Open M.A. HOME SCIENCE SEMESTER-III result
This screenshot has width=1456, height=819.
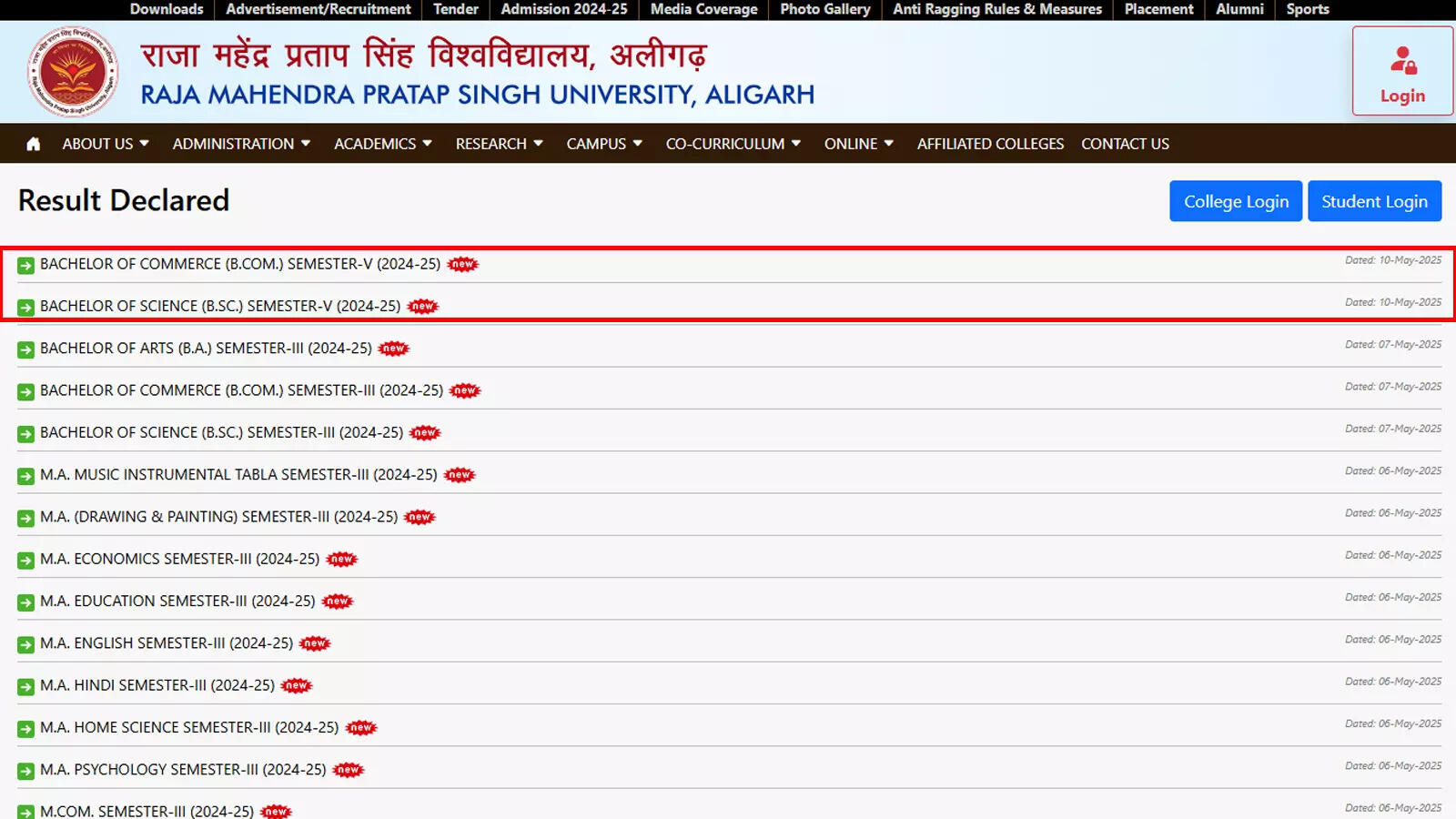189,728
